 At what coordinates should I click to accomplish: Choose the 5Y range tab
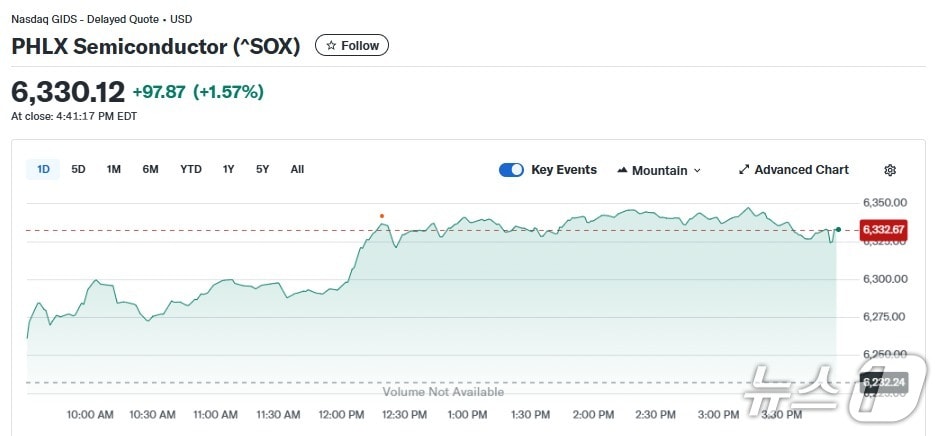[262, 169]
